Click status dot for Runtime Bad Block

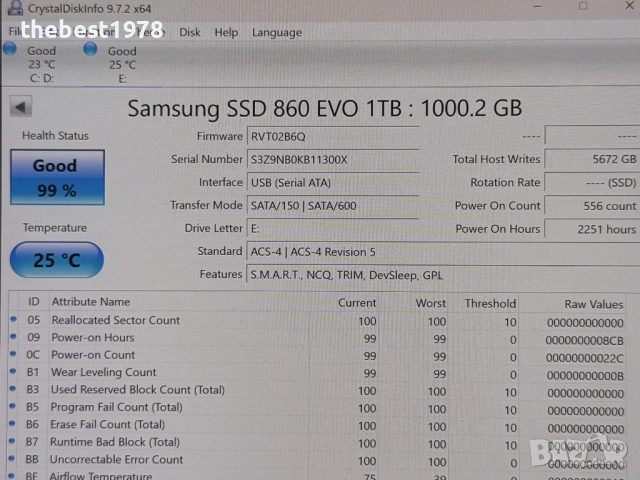[x=12, y=441]
